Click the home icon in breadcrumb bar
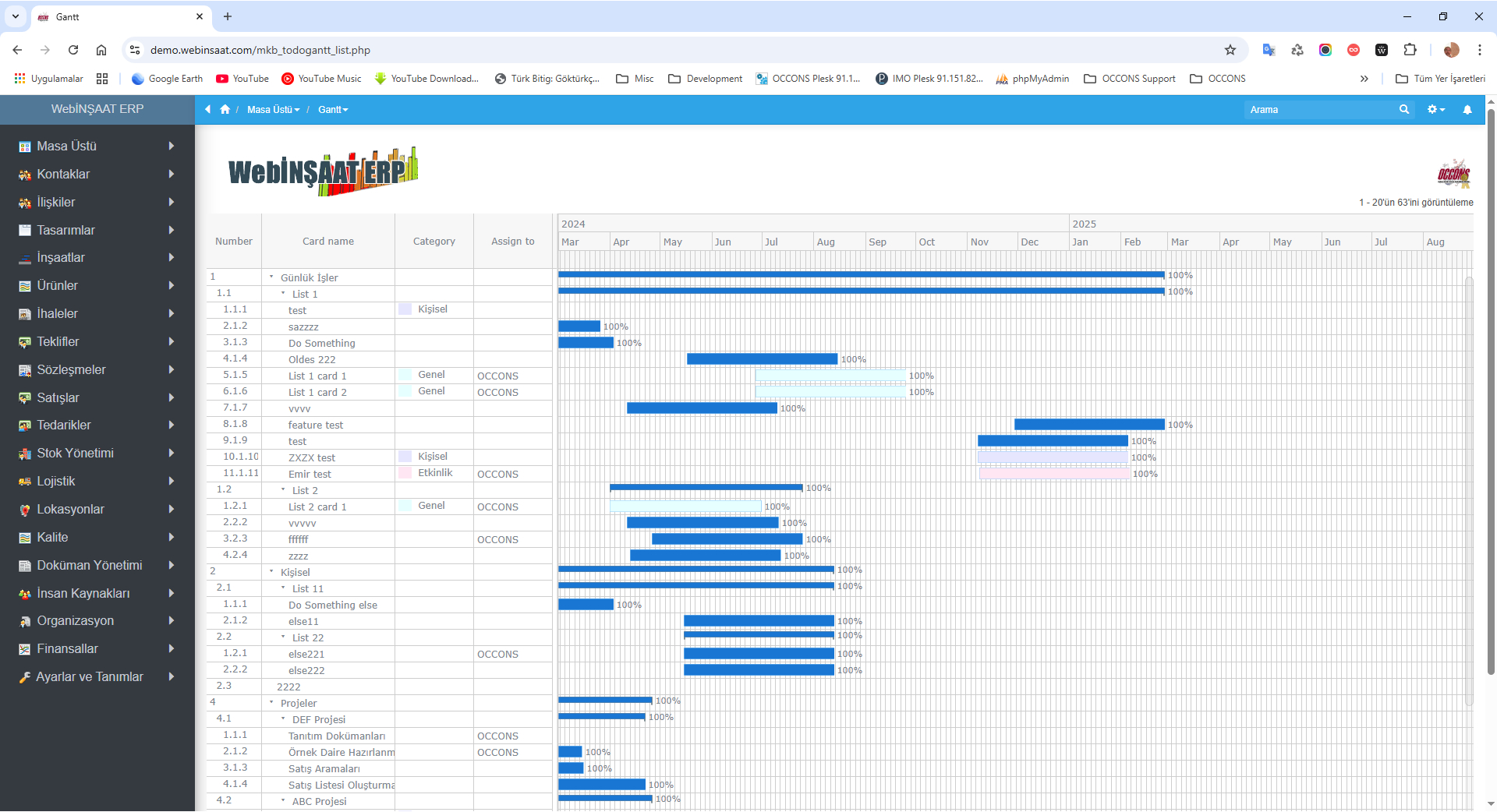The image size is (1497, 812). coord(225,110)
